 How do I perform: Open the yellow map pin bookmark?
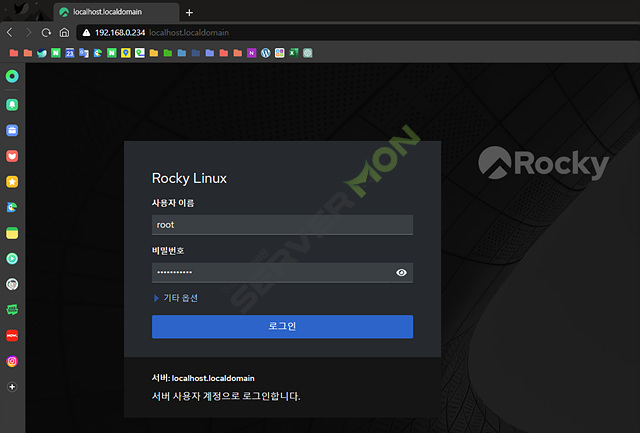pyautogui.click(x=126, y=53)
